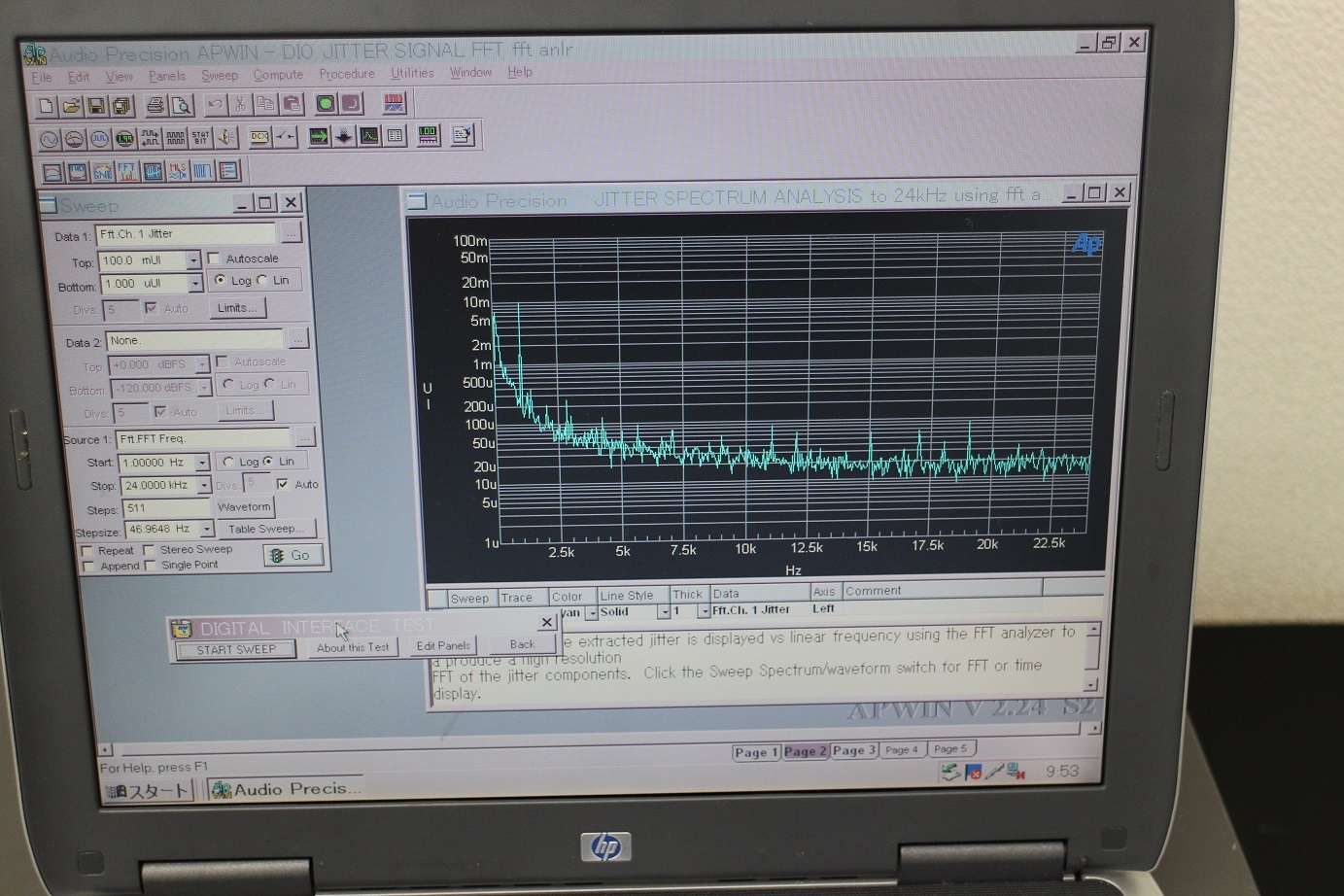Open Print Preview magnifier icon
This screenshot has height=896, width=1344.
181,105
